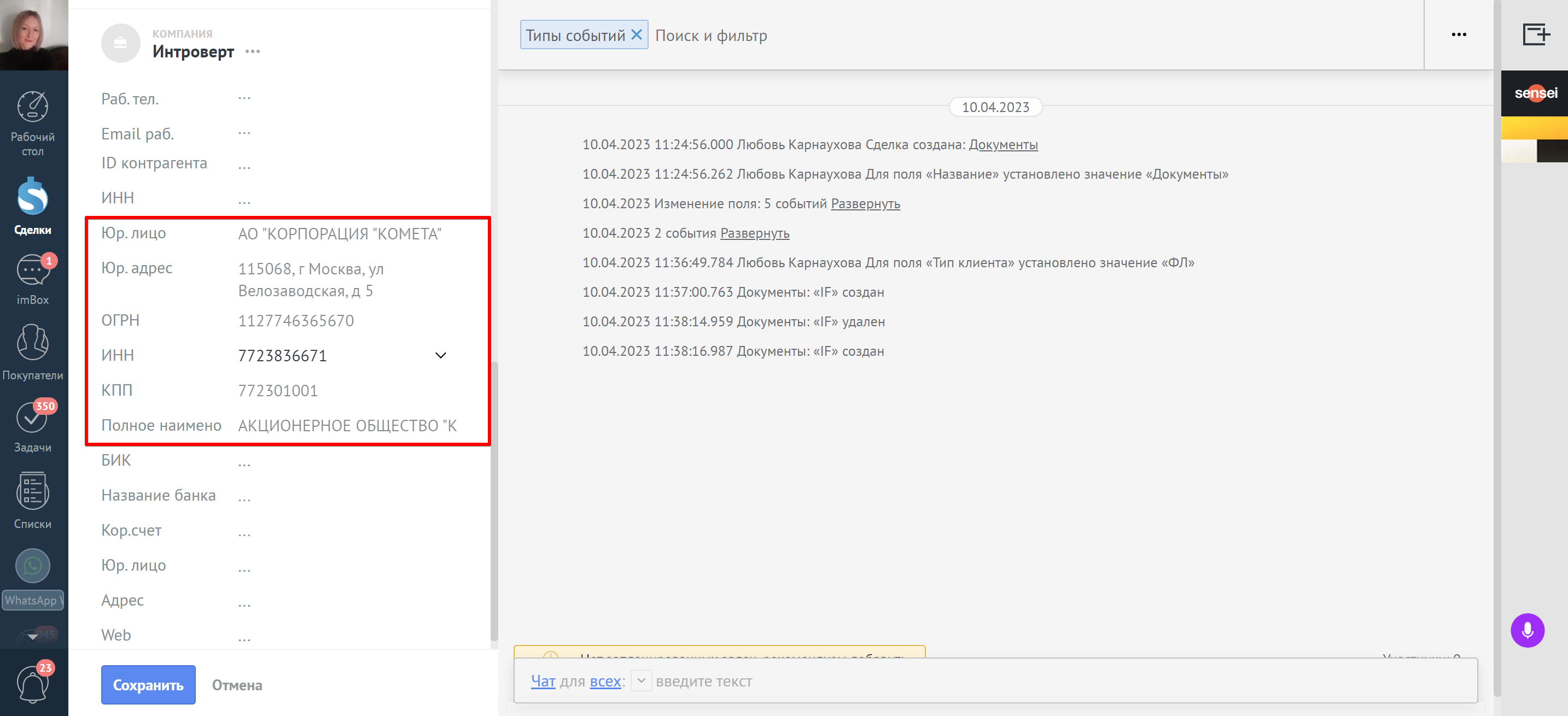Expand the ИНН 7723836671 suggestions dropdown

pos(441,355)
